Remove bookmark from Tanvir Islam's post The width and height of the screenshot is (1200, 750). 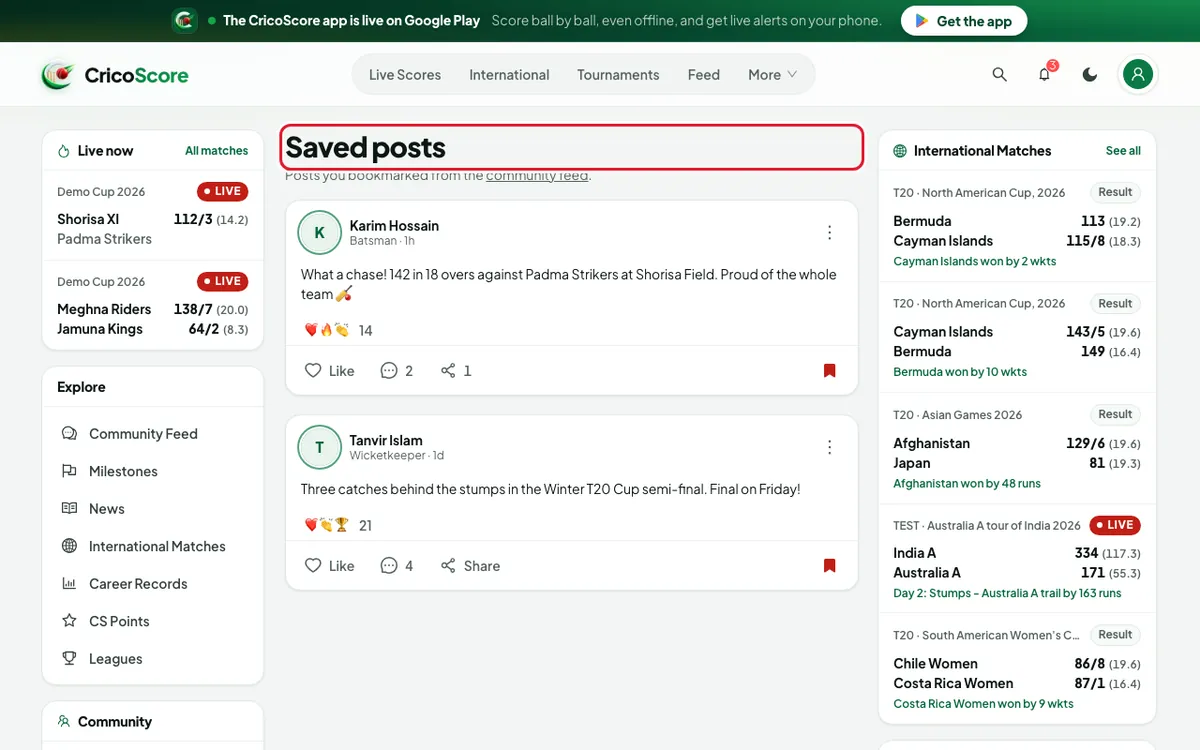tap(829, 565)
